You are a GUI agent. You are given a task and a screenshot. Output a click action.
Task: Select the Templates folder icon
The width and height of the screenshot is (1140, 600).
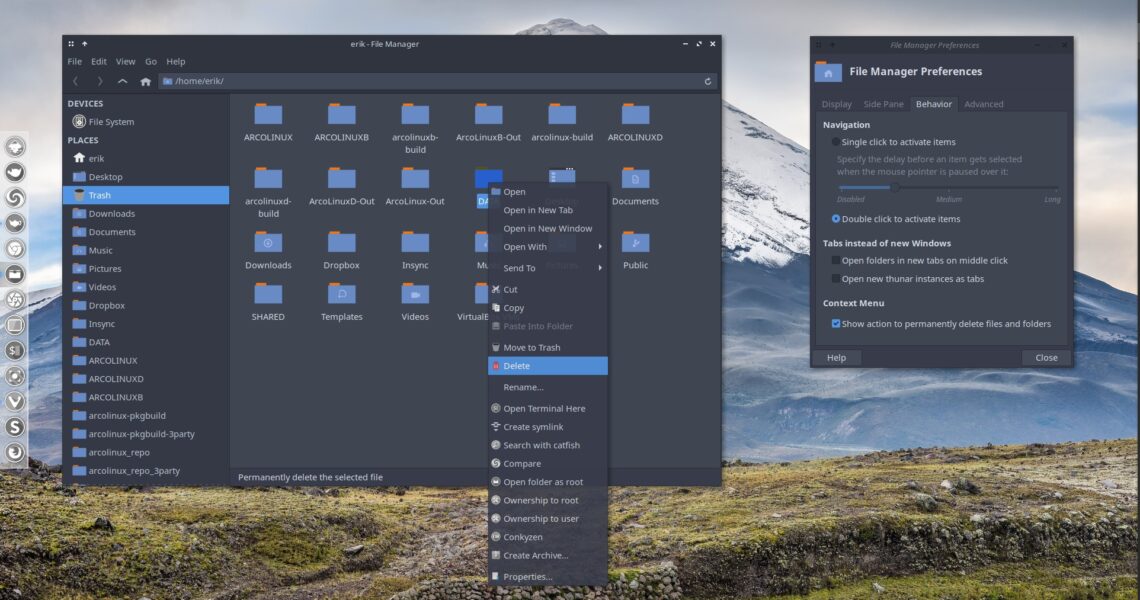point(341,294)
